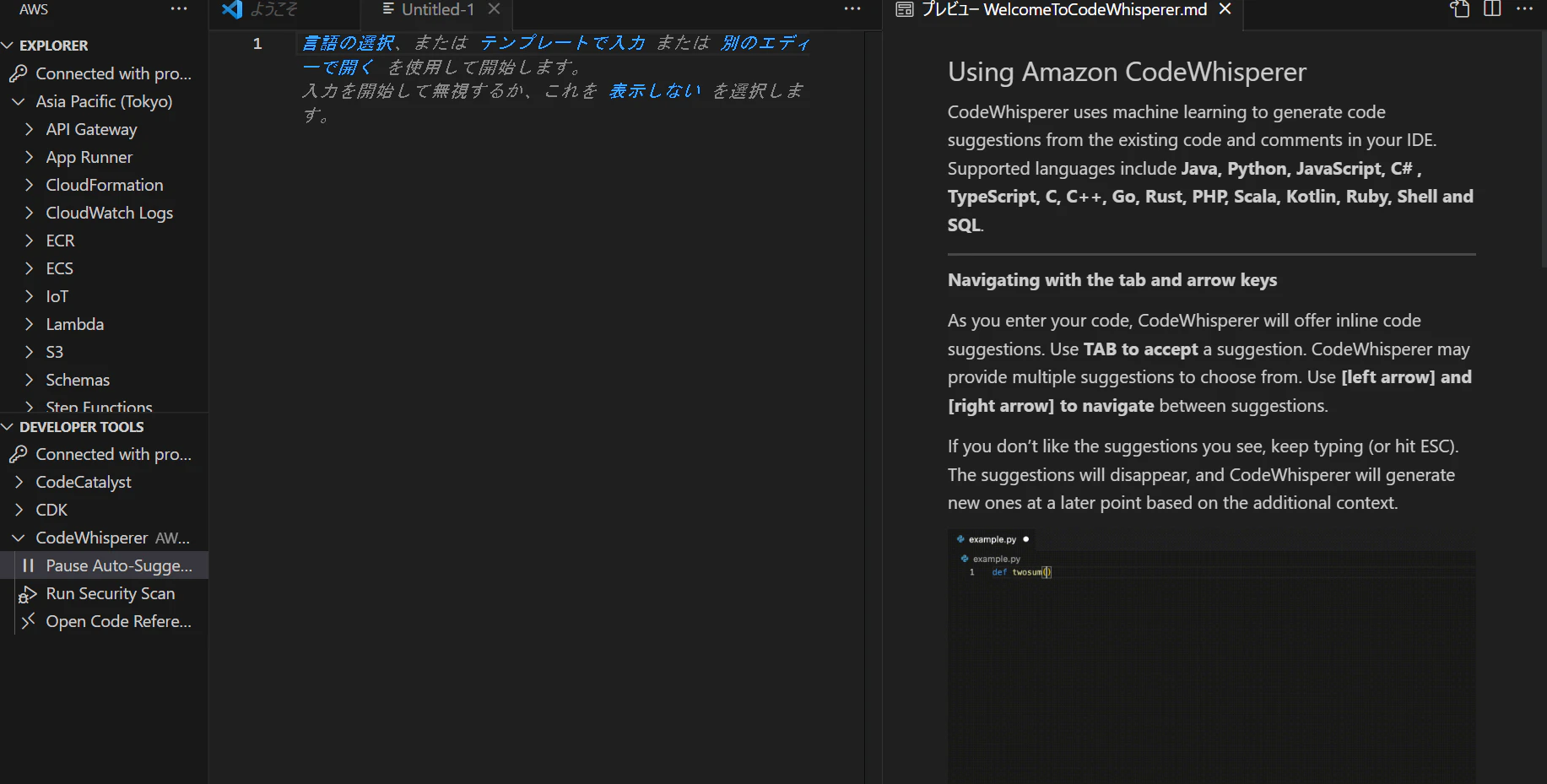Expand the App Runner node
Screen dimensions: 1547x784
[29, 158]
